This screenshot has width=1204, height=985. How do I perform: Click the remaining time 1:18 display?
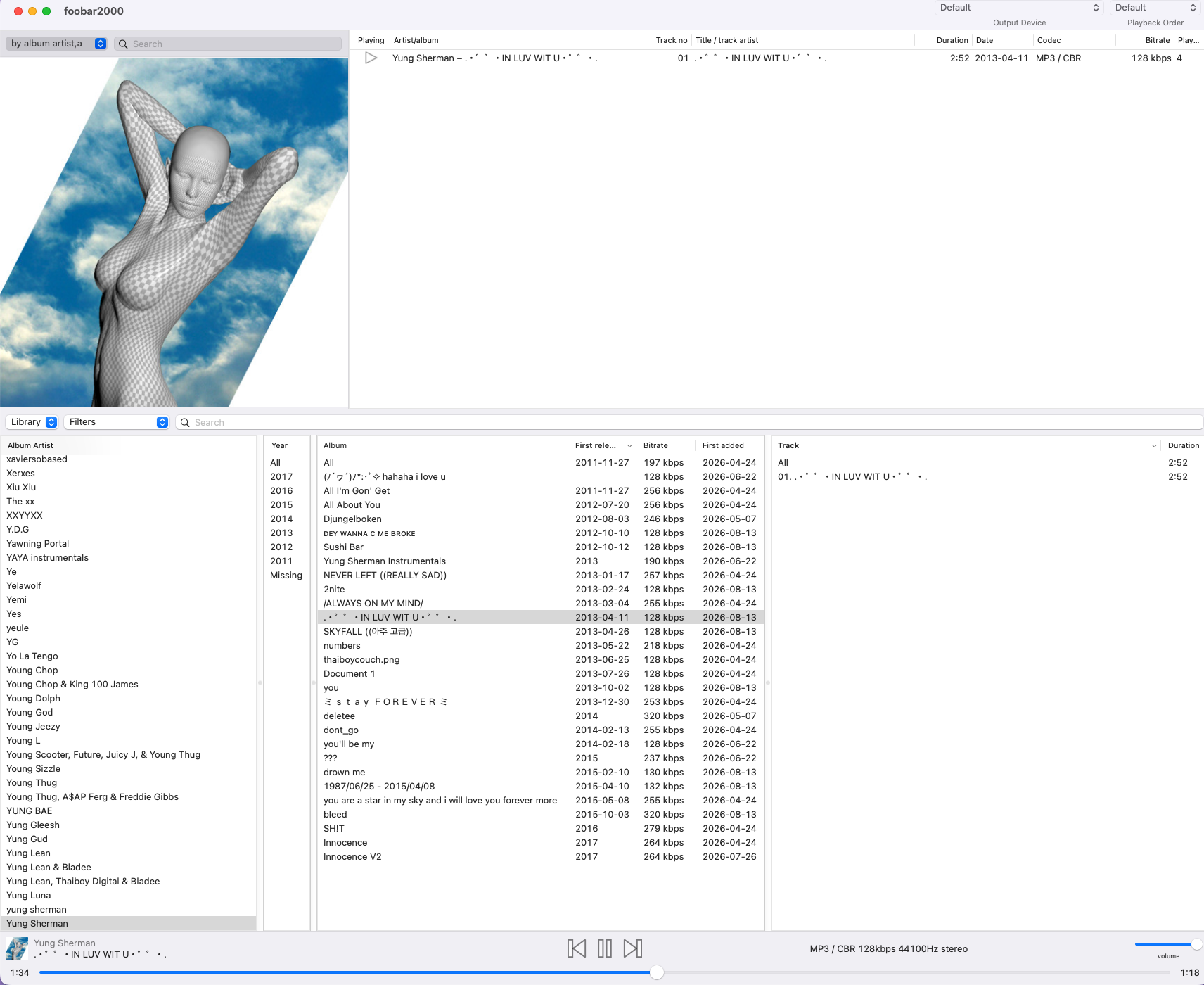click(x=1190, y=972)
